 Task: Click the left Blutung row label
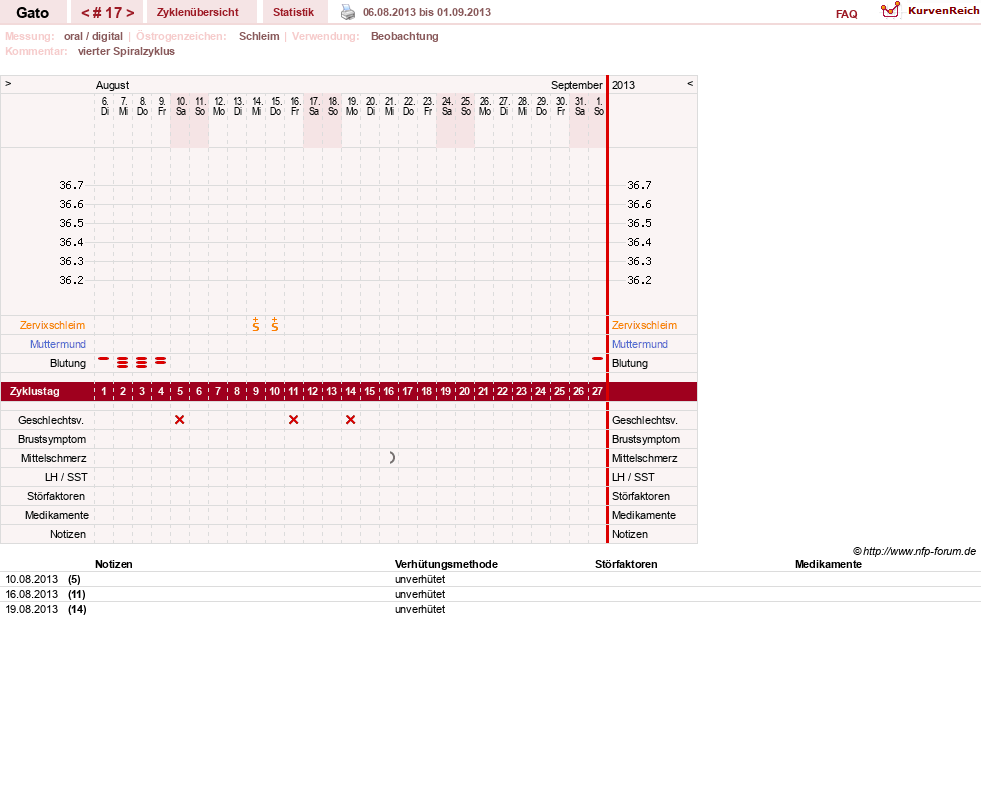click(x=68, y=363)
